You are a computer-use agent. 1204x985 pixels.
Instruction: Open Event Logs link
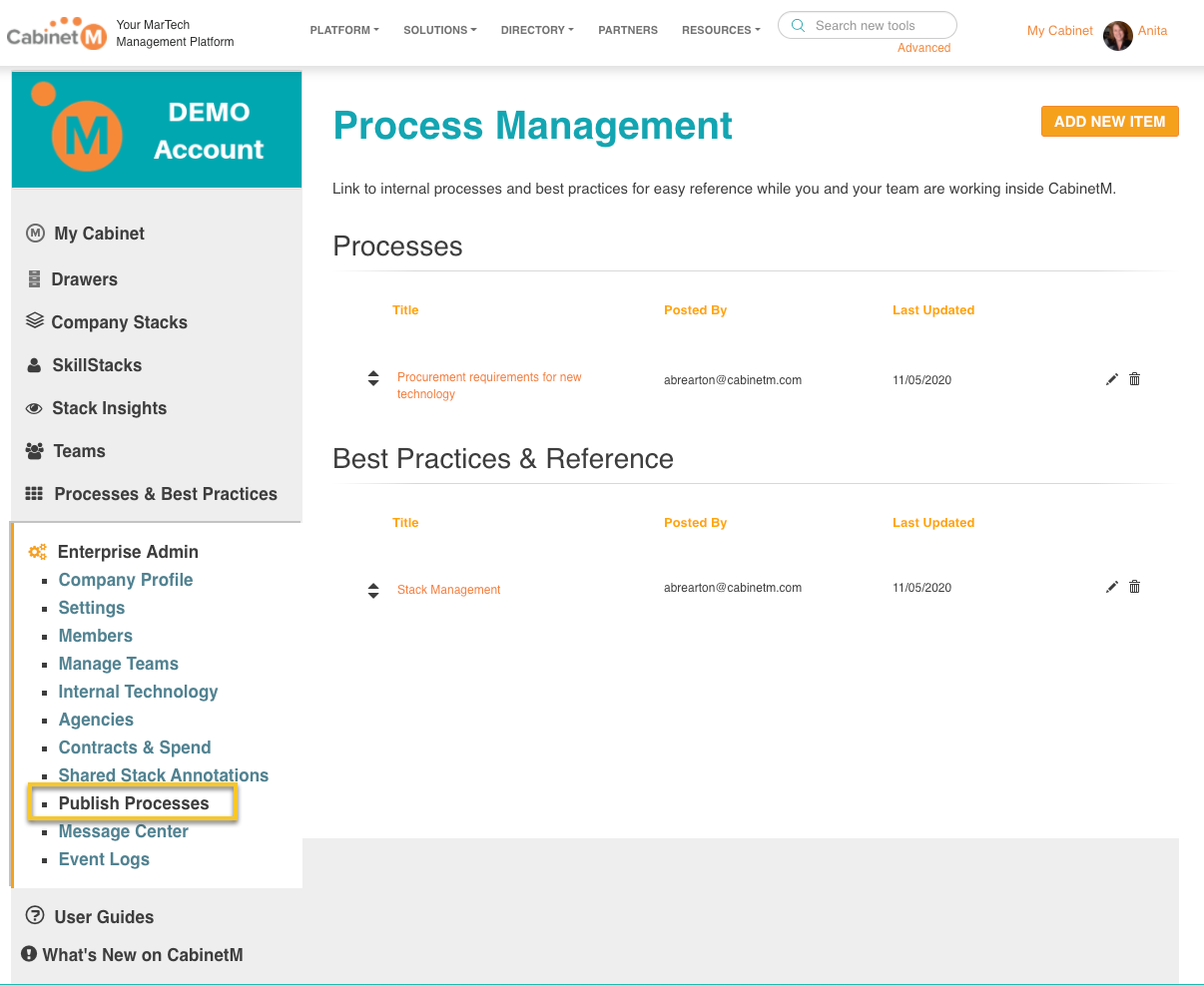click(x=104, y=859)
